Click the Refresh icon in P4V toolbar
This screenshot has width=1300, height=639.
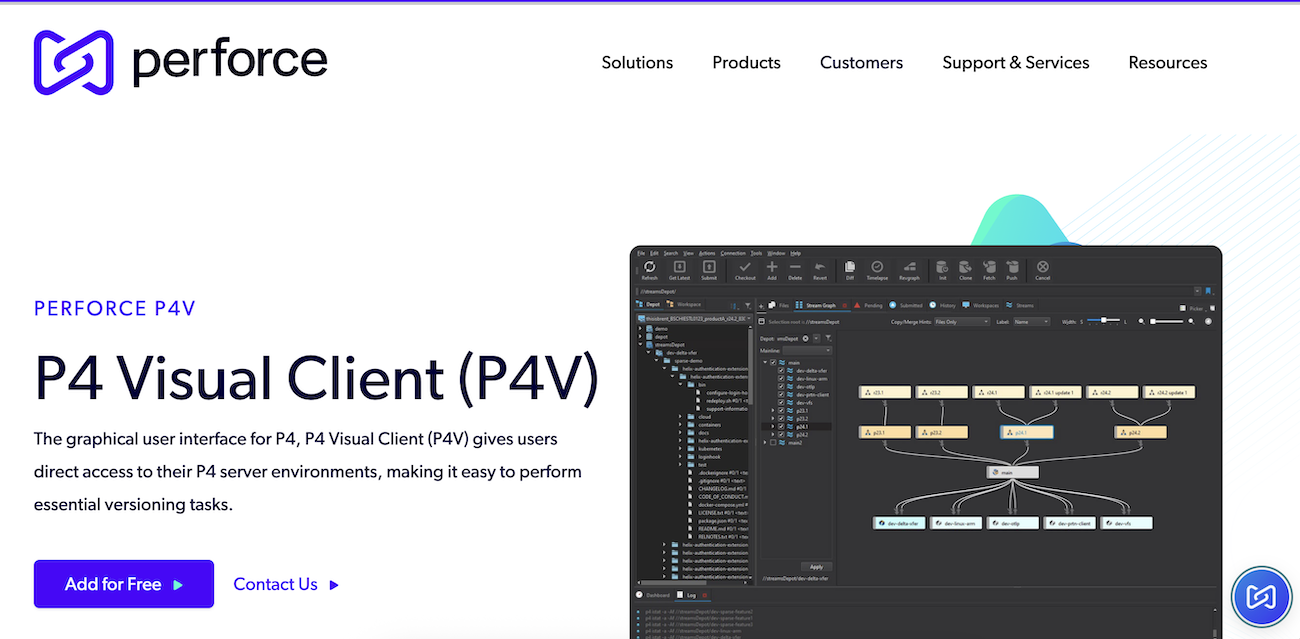(x=651, y=268)
